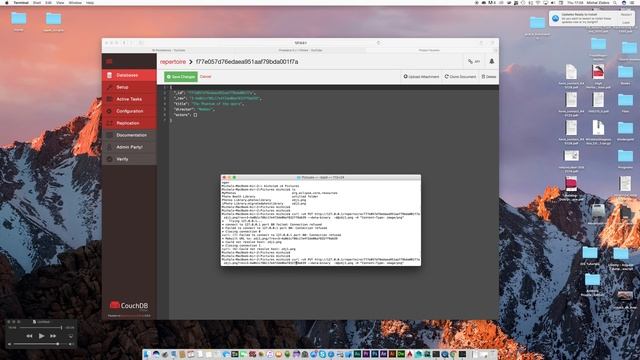Open Setup in the CouchDB sidebar
The width and height of the screenshot is (640, 360).
(129, 87)
